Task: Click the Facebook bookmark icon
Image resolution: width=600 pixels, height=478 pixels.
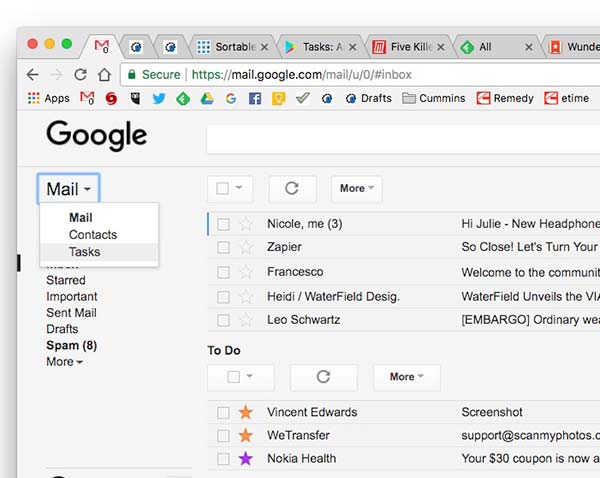Action: pyautogui.click(x=254, y=98)
